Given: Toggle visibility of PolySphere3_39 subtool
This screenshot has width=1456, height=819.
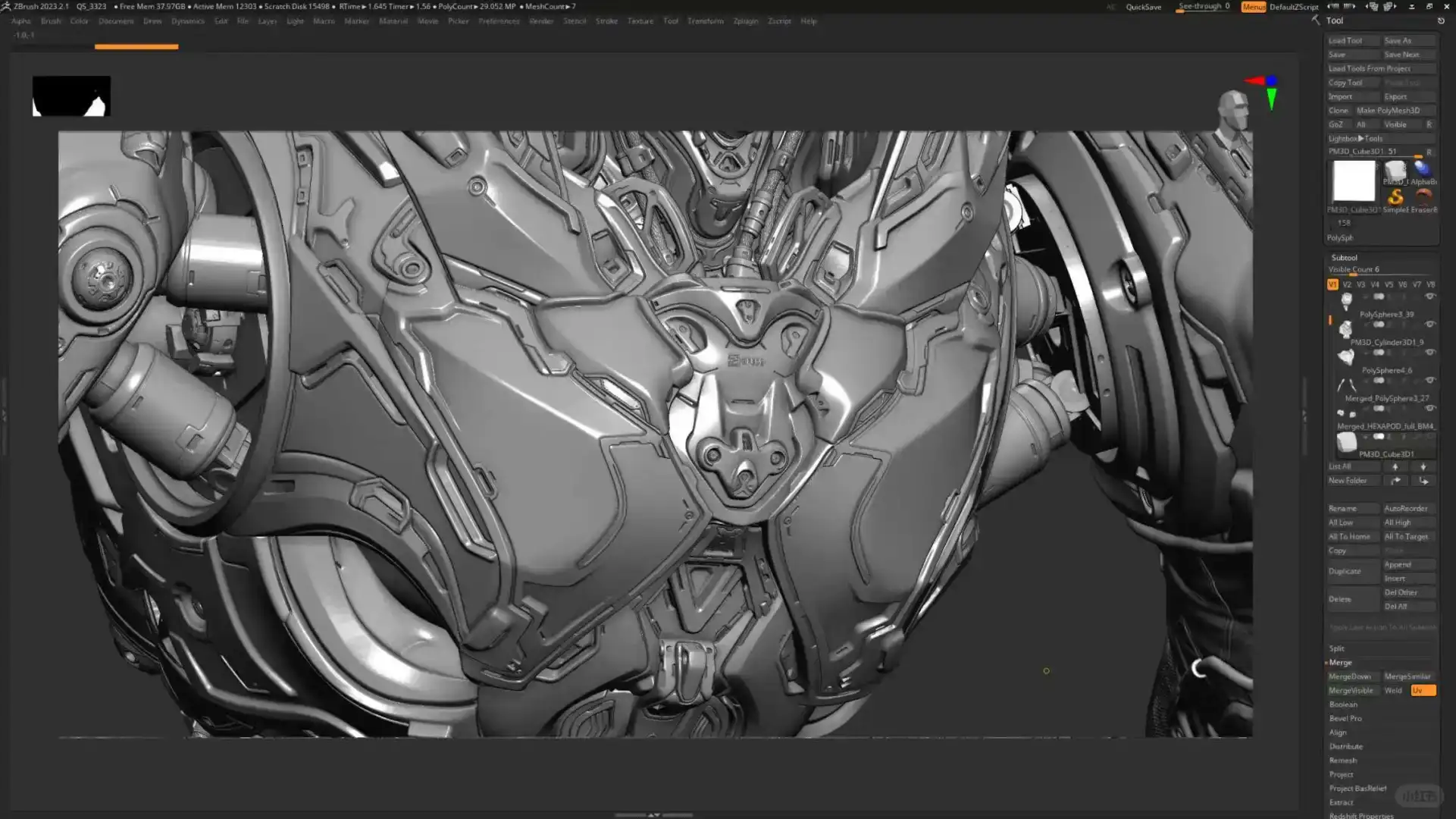Looking at the screenshot, I should [x=1429, y=296].
